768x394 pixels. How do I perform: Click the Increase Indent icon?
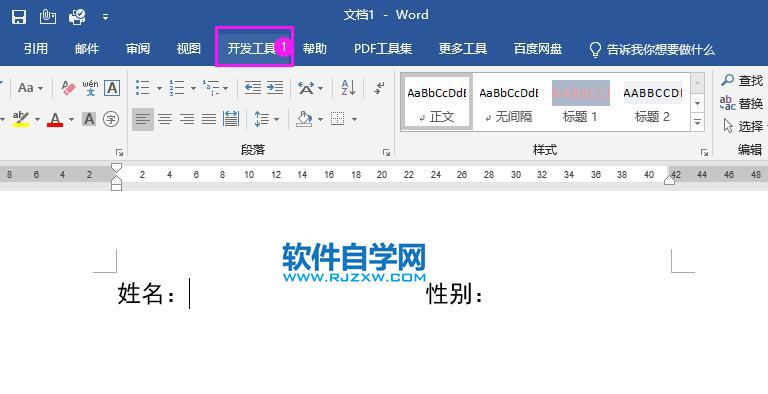(x=275, y=88)
